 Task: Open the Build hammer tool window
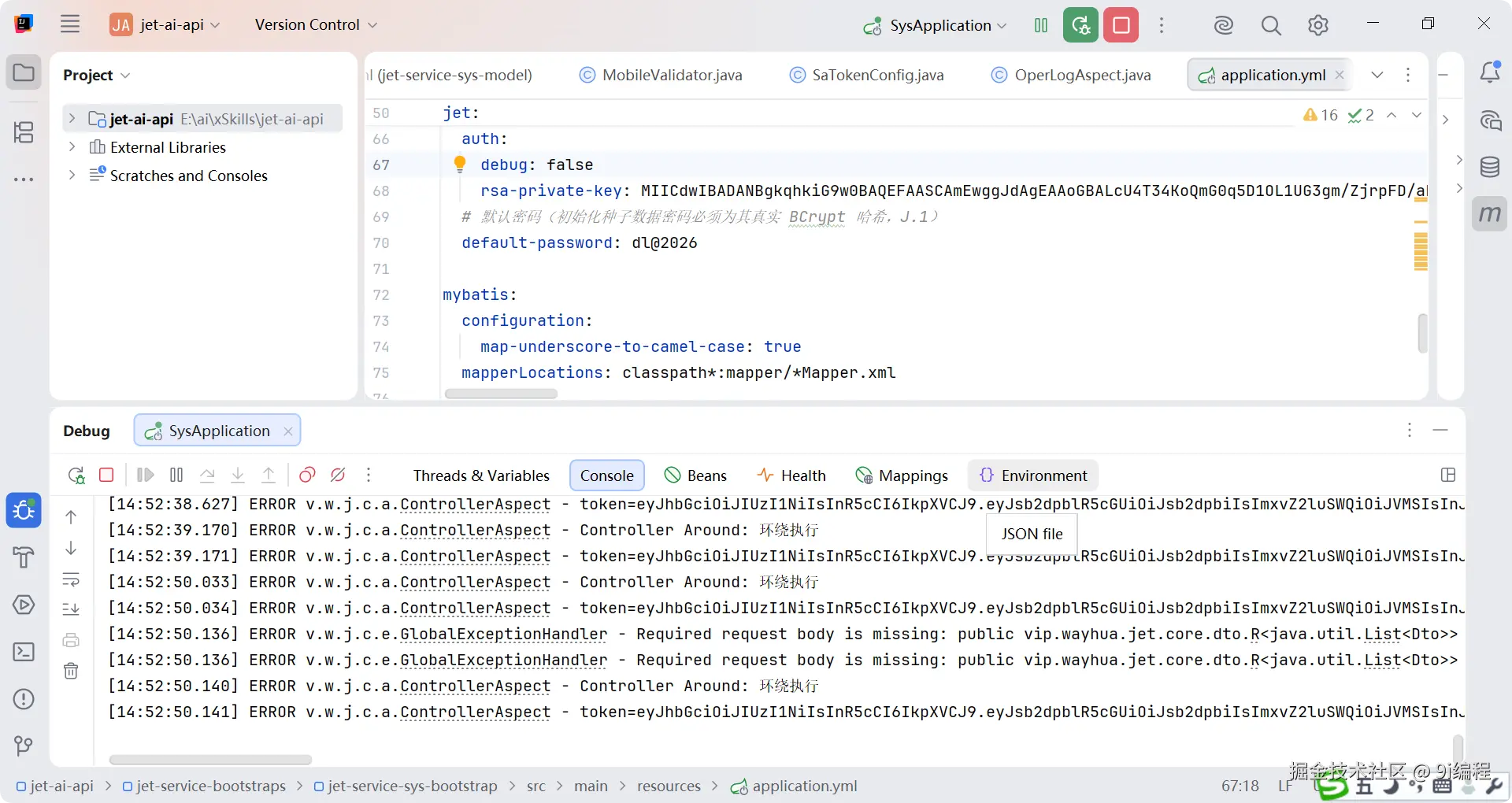[24, 557]
